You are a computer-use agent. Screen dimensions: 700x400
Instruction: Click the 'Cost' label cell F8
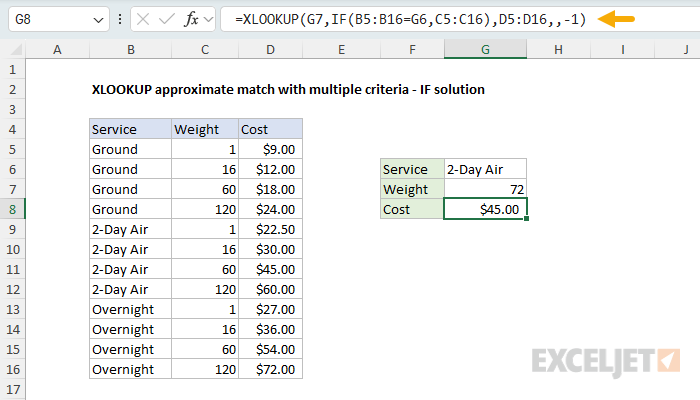(412, 209)
